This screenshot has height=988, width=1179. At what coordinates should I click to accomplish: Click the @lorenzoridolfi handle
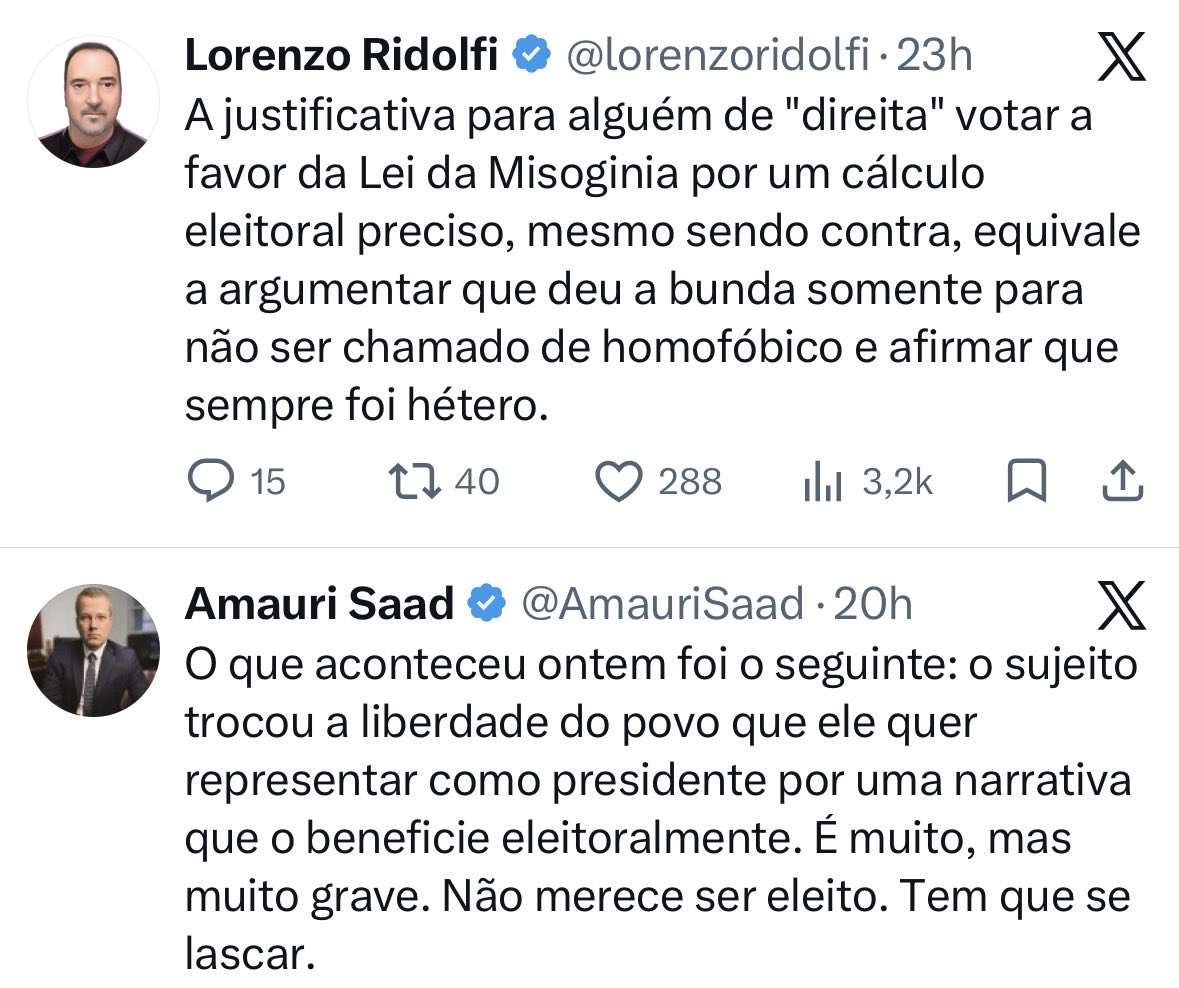tap(717, 57)
